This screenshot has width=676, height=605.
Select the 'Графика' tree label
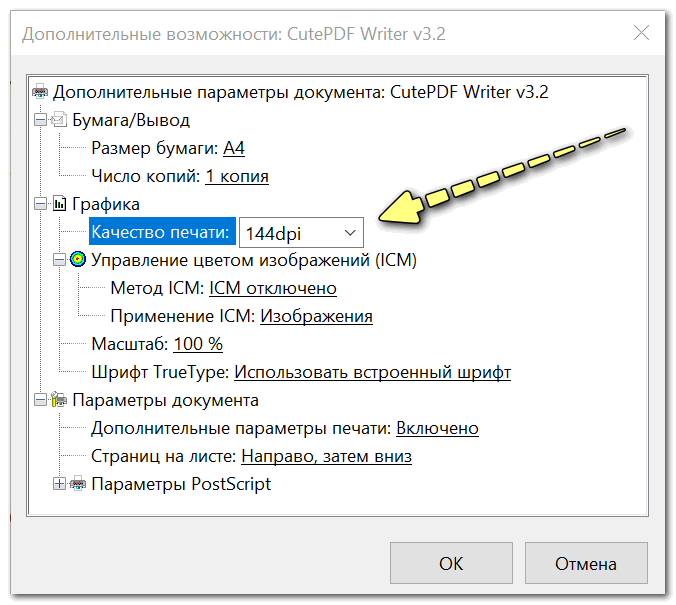pos(106,204)
